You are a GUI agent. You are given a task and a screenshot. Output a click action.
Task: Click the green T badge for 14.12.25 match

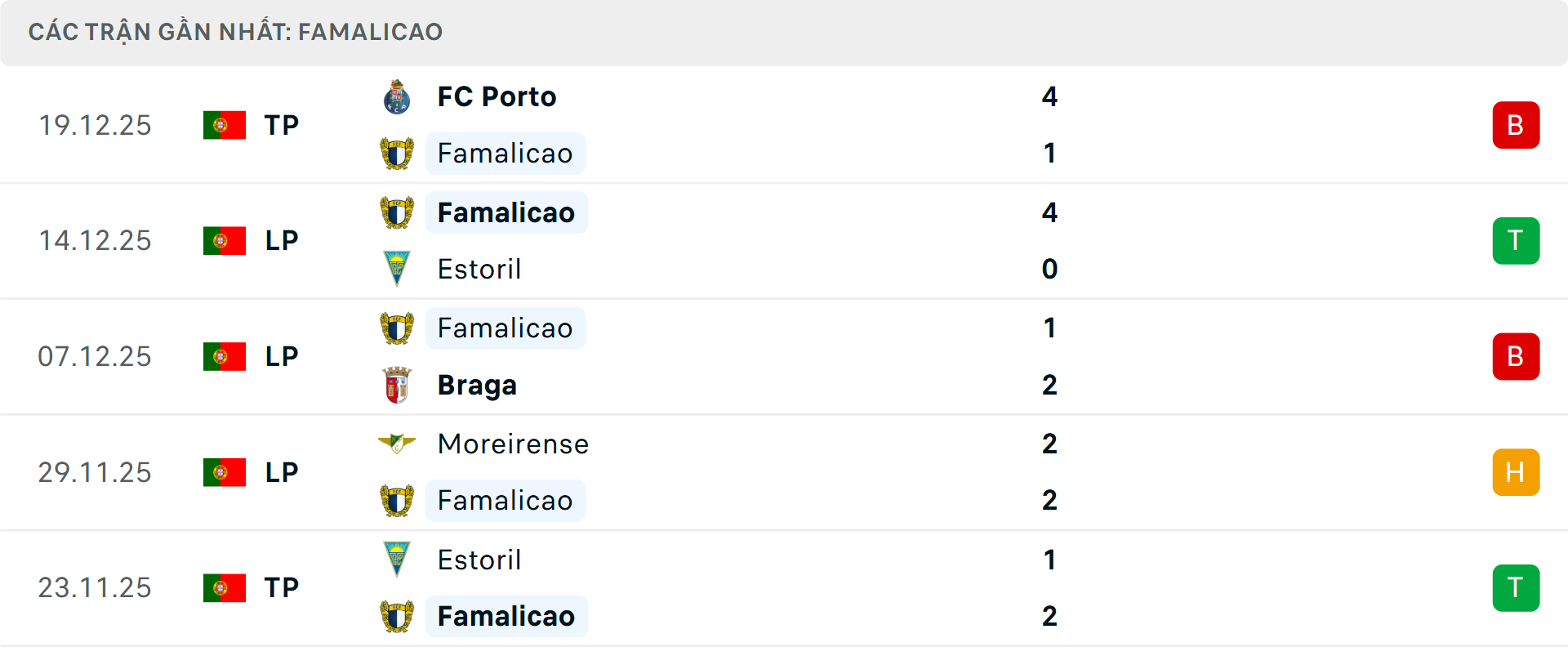tap(1516, 241)
